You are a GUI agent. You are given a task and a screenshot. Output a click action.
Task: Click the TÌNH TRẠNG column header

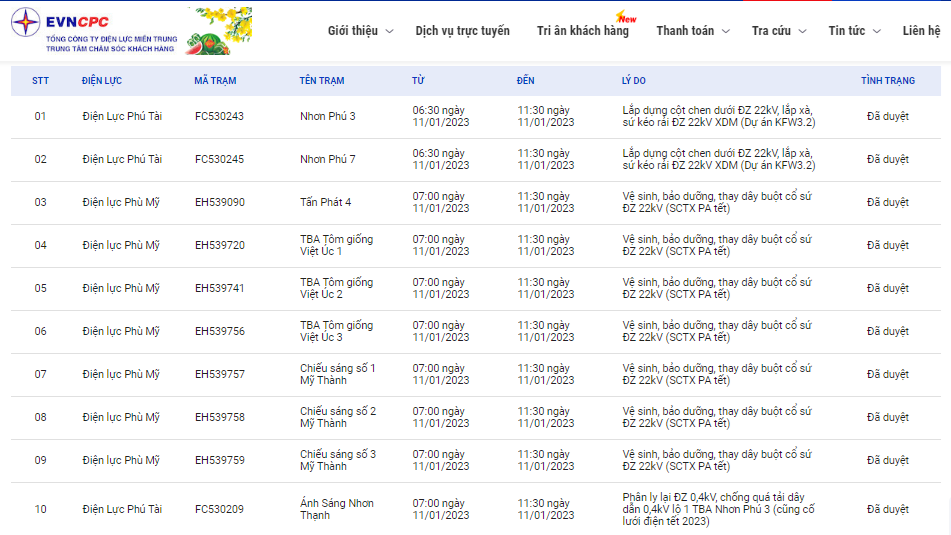coord(888,81)
